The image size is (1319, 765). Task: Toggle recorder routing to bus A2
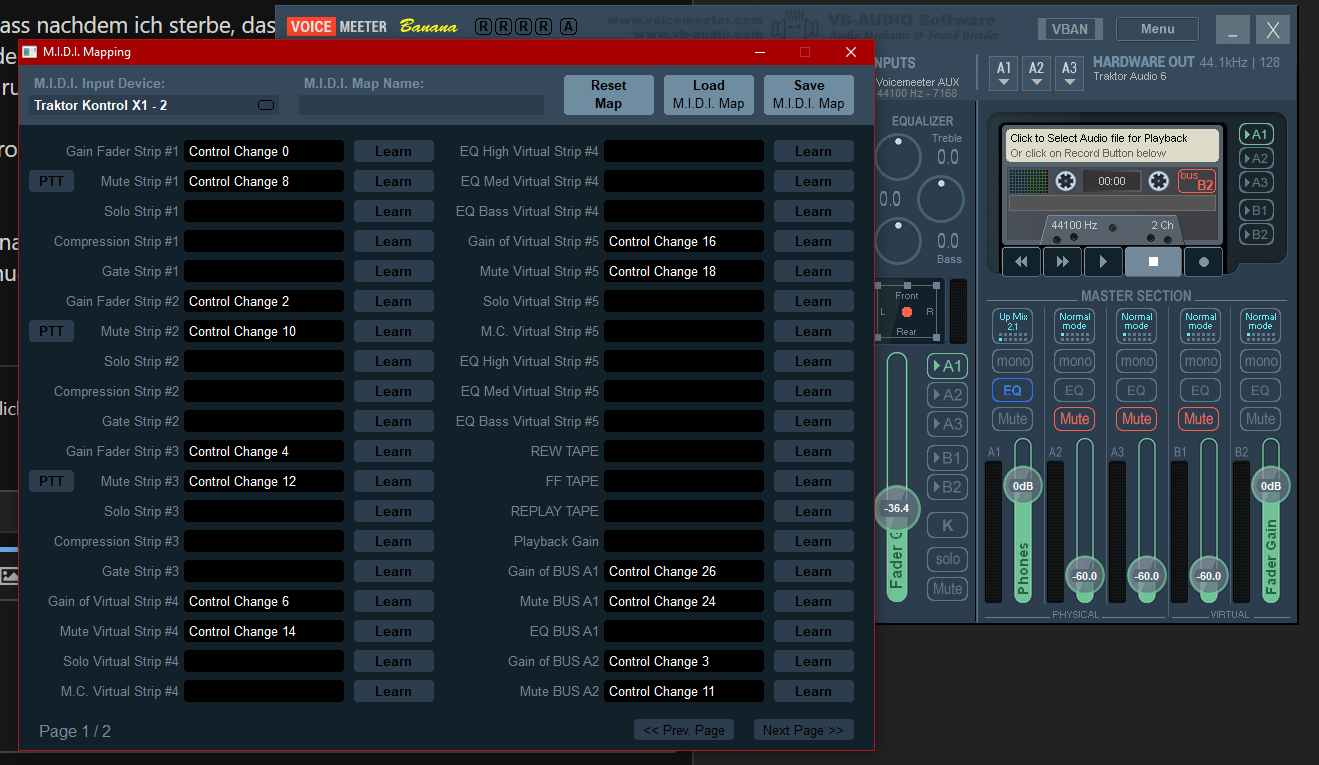(x=1256, y=158)
